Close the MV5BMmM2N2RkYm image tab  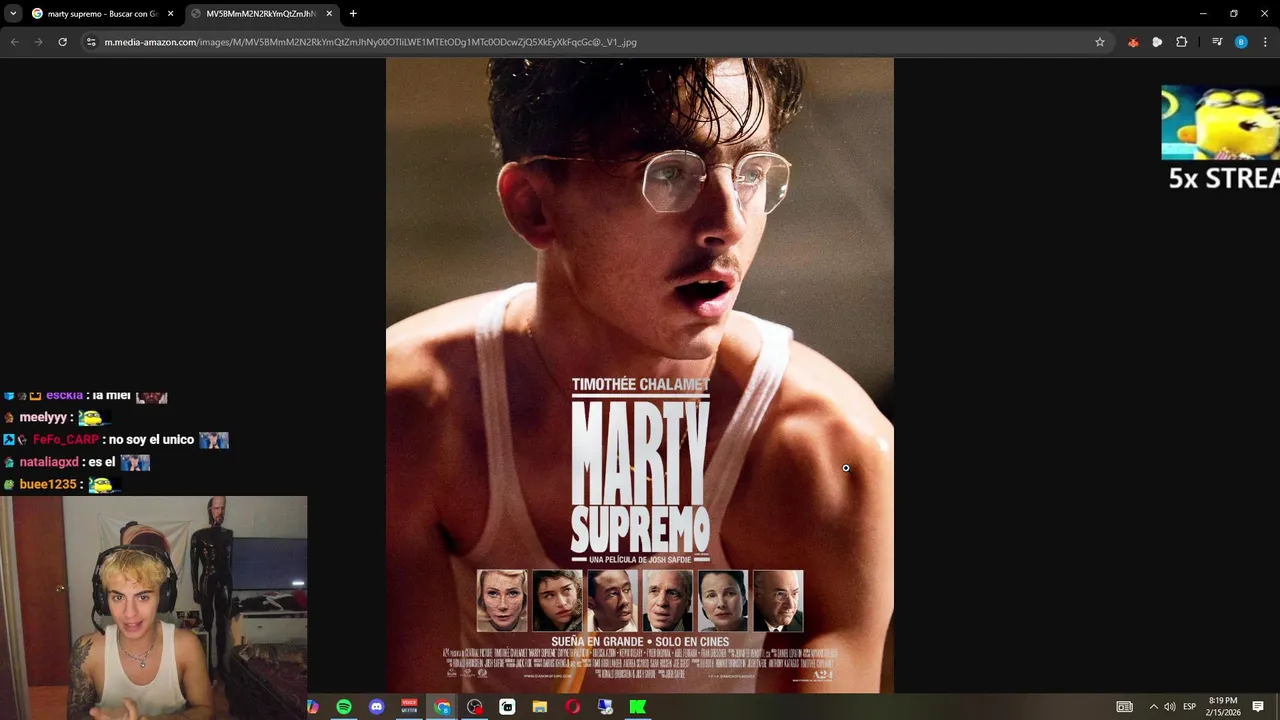[329, 14]
